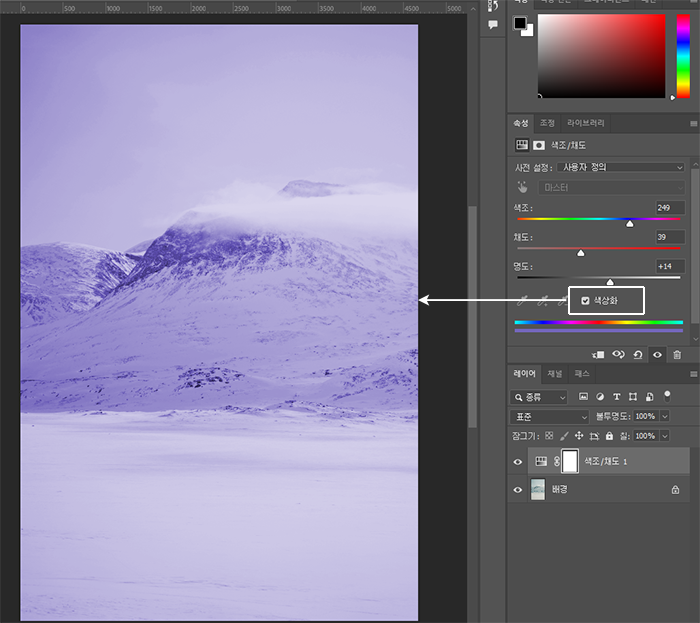Click the view previous state icon
This screenshot has height=623, width=700.
coord(618,355)
